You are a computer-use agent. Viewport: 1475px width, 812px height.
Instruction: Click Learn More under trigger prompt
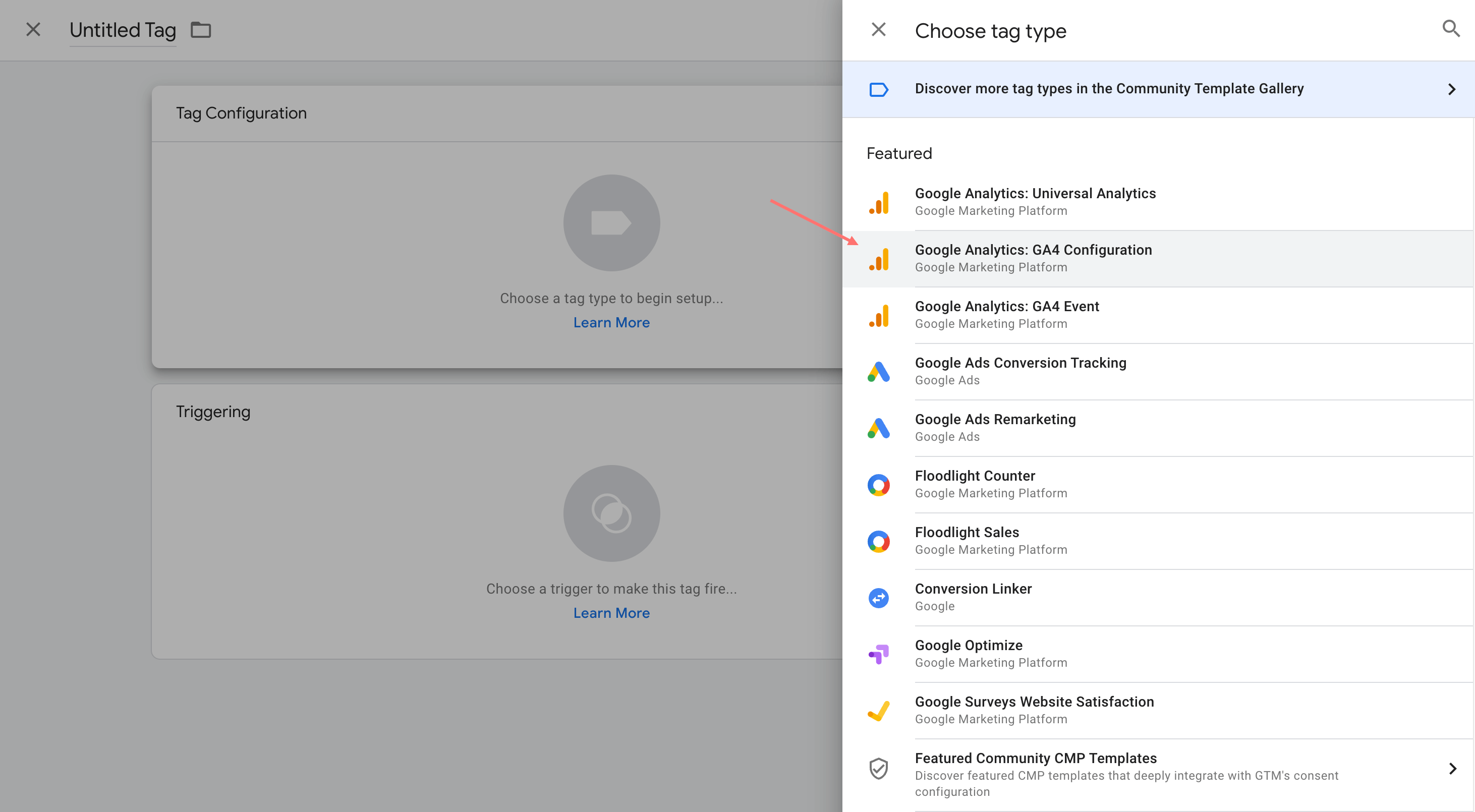click(611, 613)
